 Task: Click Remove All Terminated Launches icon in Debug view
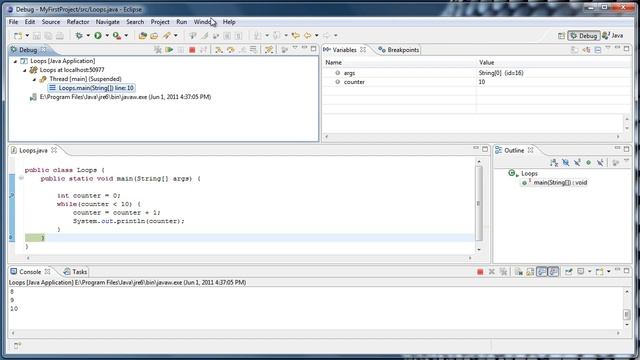158,50
